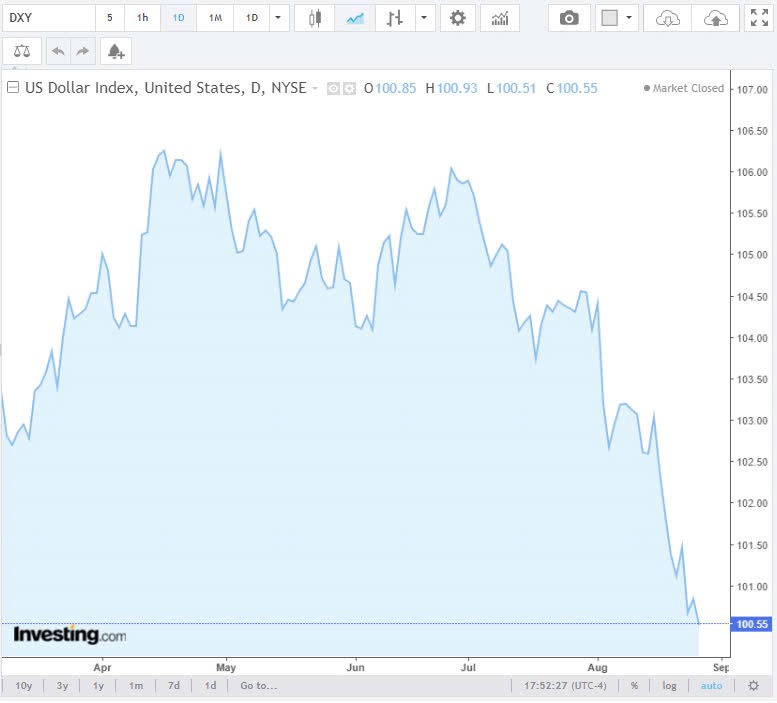
Task: Set range to 7d
Action: point(173,686)
